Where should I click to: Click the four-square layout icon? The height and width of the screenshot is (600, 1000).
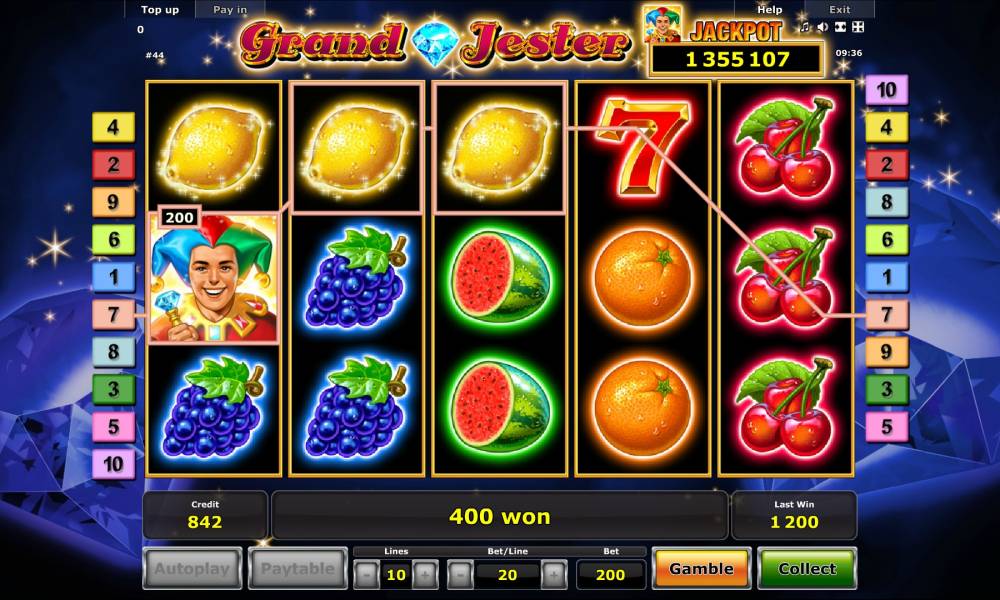click(858, 27)
